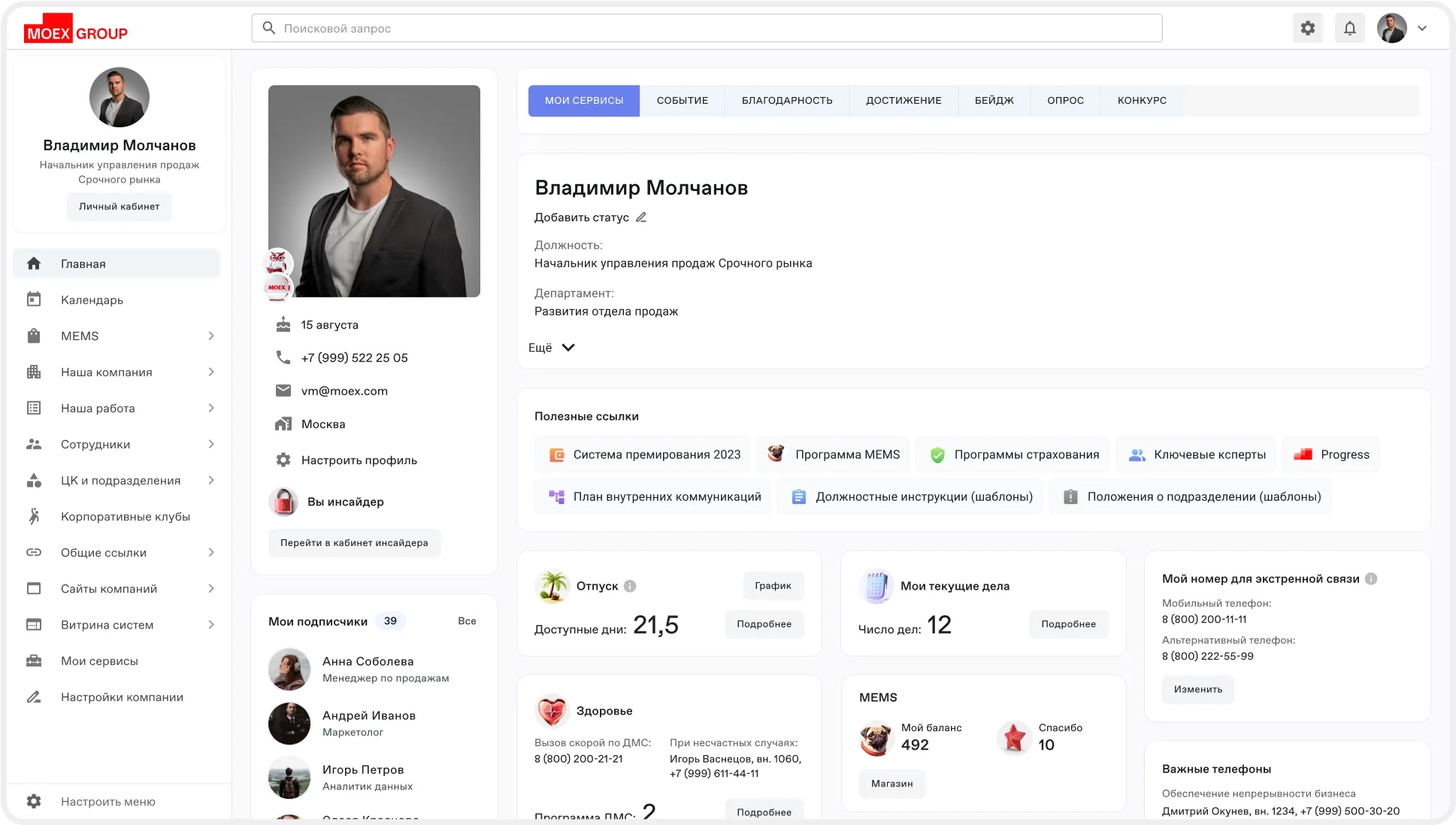Expand Сайты компаний submenu chevron

click(211, 589)
